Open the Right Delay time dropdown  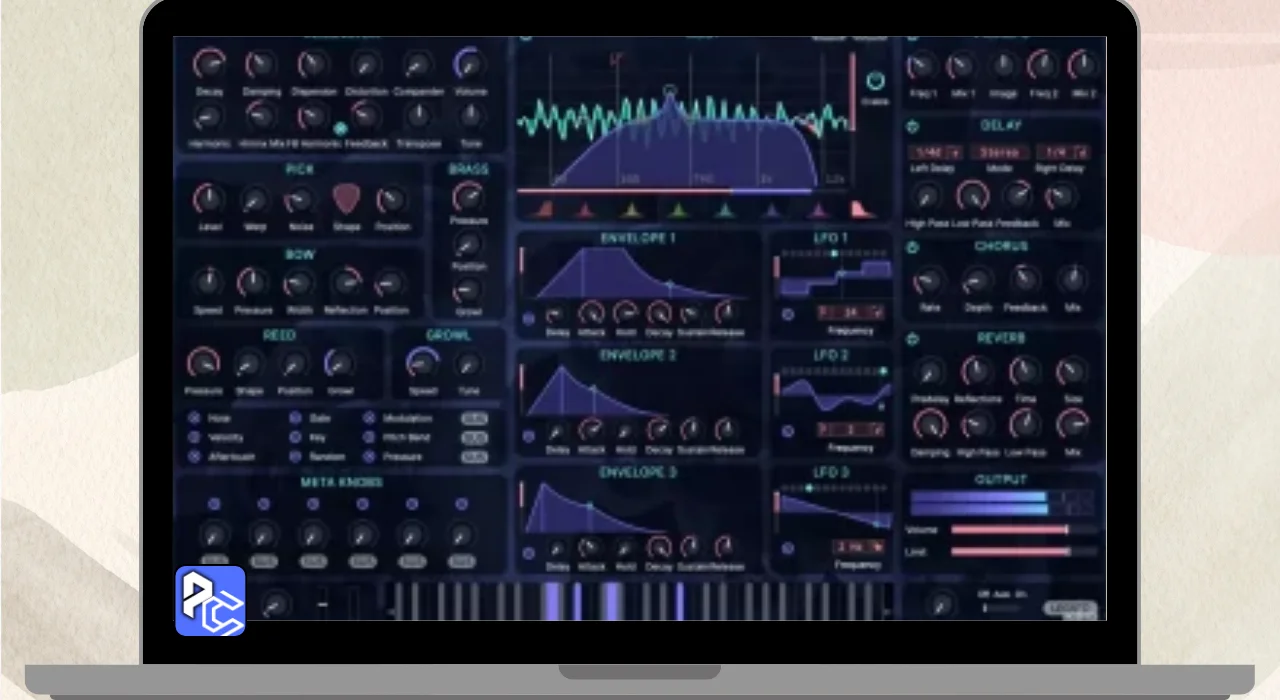pyautogui.click(x=1063, y=152)
